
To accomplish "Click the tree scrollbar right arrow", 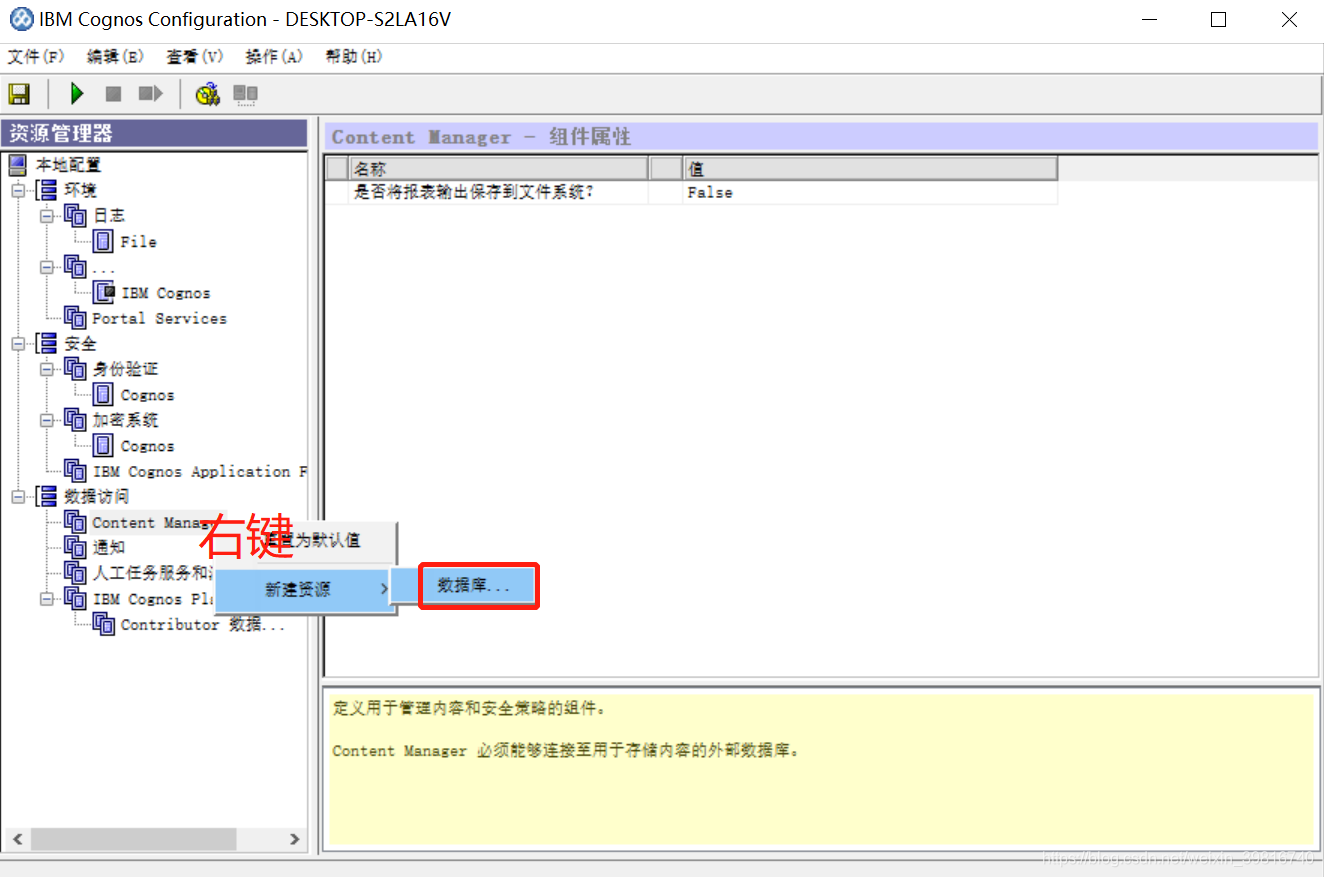I will tap(294, 838).
